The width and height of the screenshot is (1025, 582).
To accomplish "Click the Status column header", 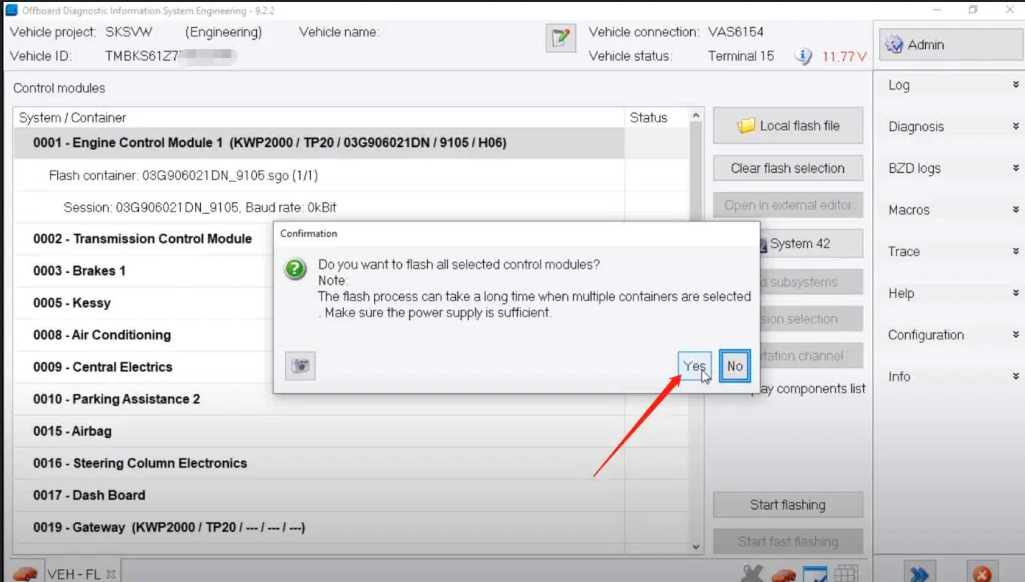I will (x=656, y=118).
